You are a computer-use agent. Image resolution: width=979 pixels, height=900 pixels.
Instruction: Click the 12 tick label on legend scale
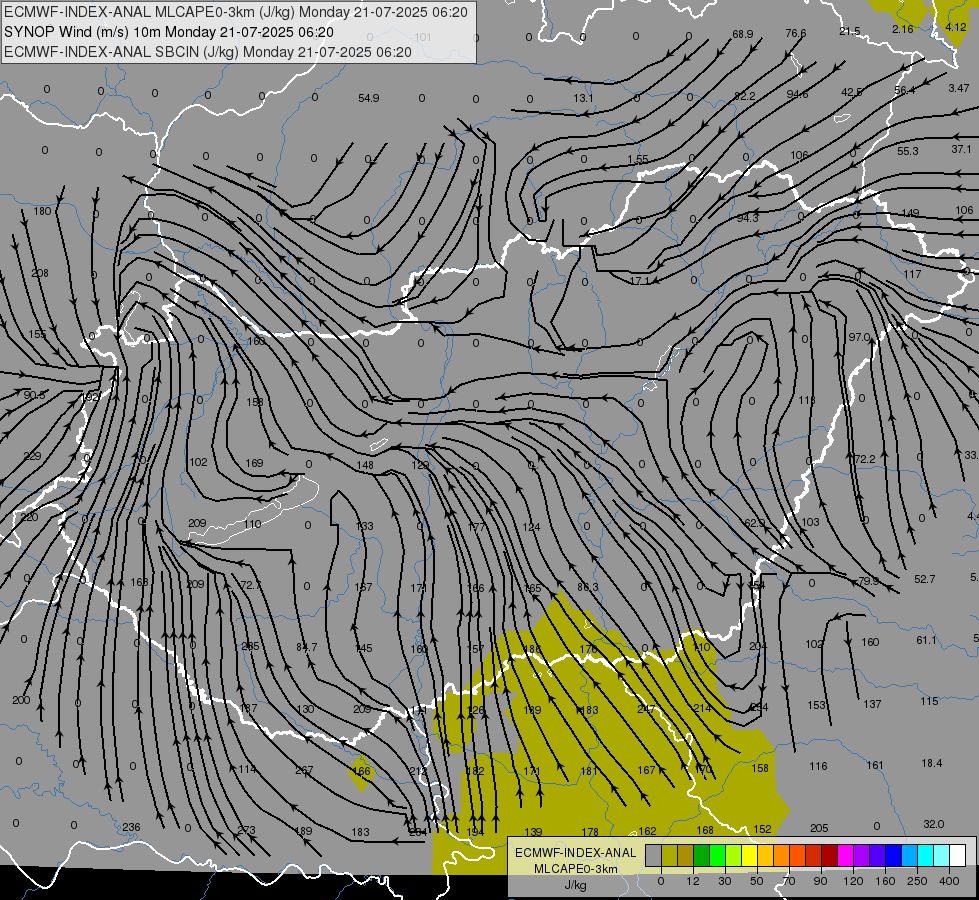tap(693, 881)
